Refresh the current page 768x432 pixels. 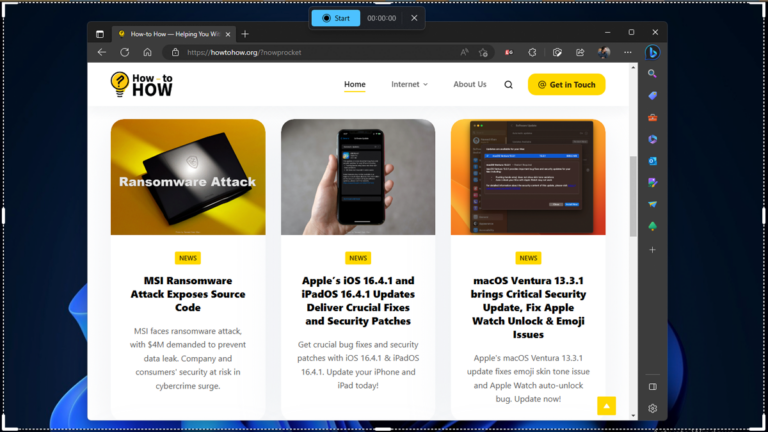(x=125, y=52)
